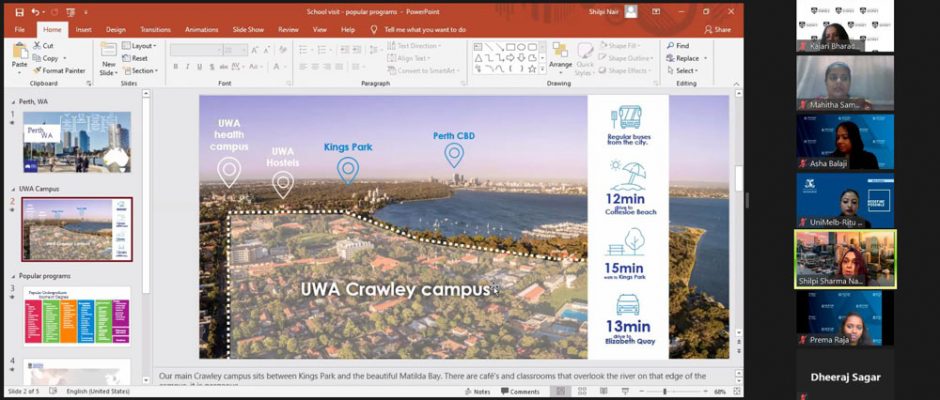Click Asha Balaji's video tile

[x=845, y=142]
